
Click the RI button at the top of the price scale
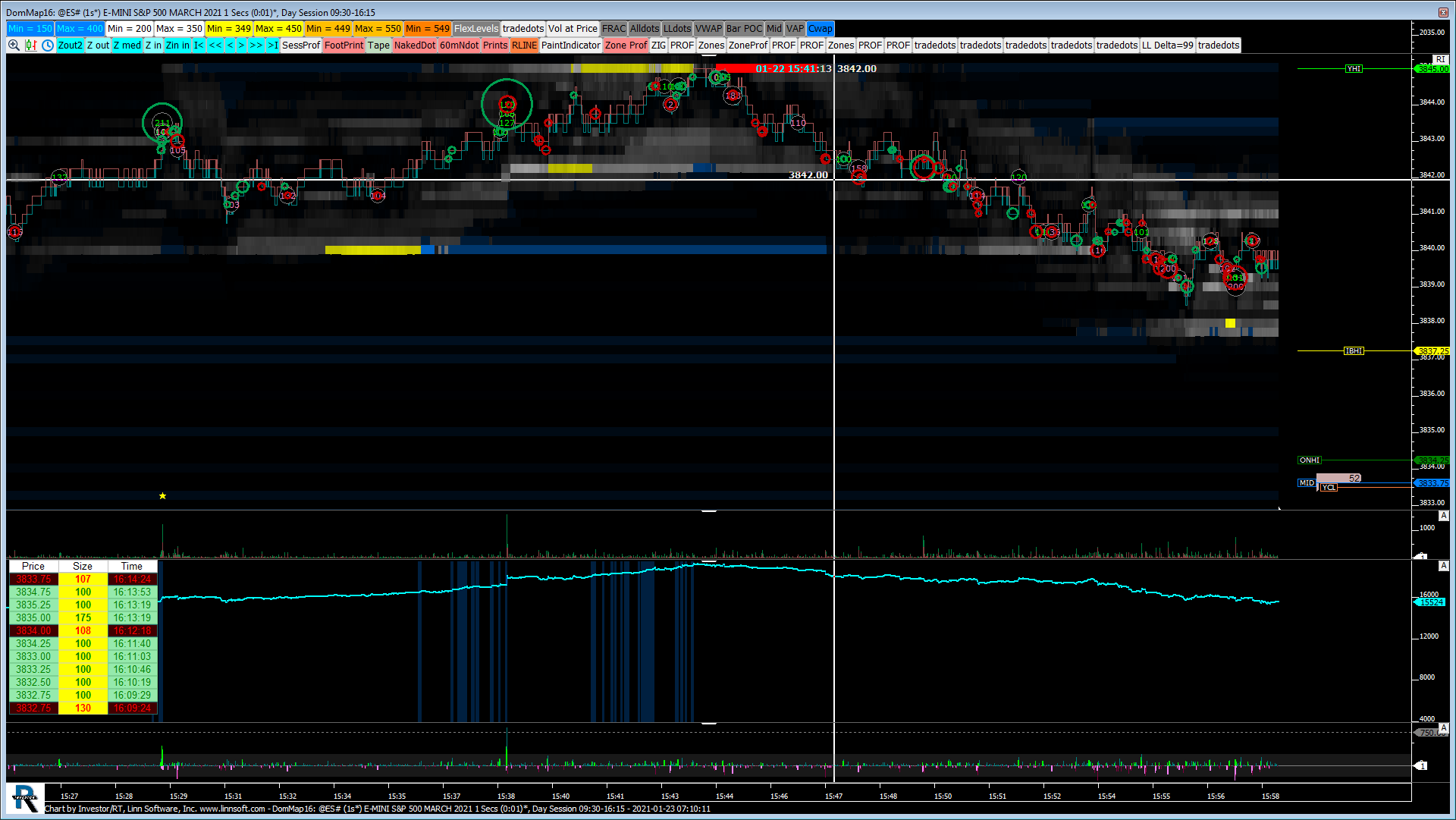[x=1440, y=59]
